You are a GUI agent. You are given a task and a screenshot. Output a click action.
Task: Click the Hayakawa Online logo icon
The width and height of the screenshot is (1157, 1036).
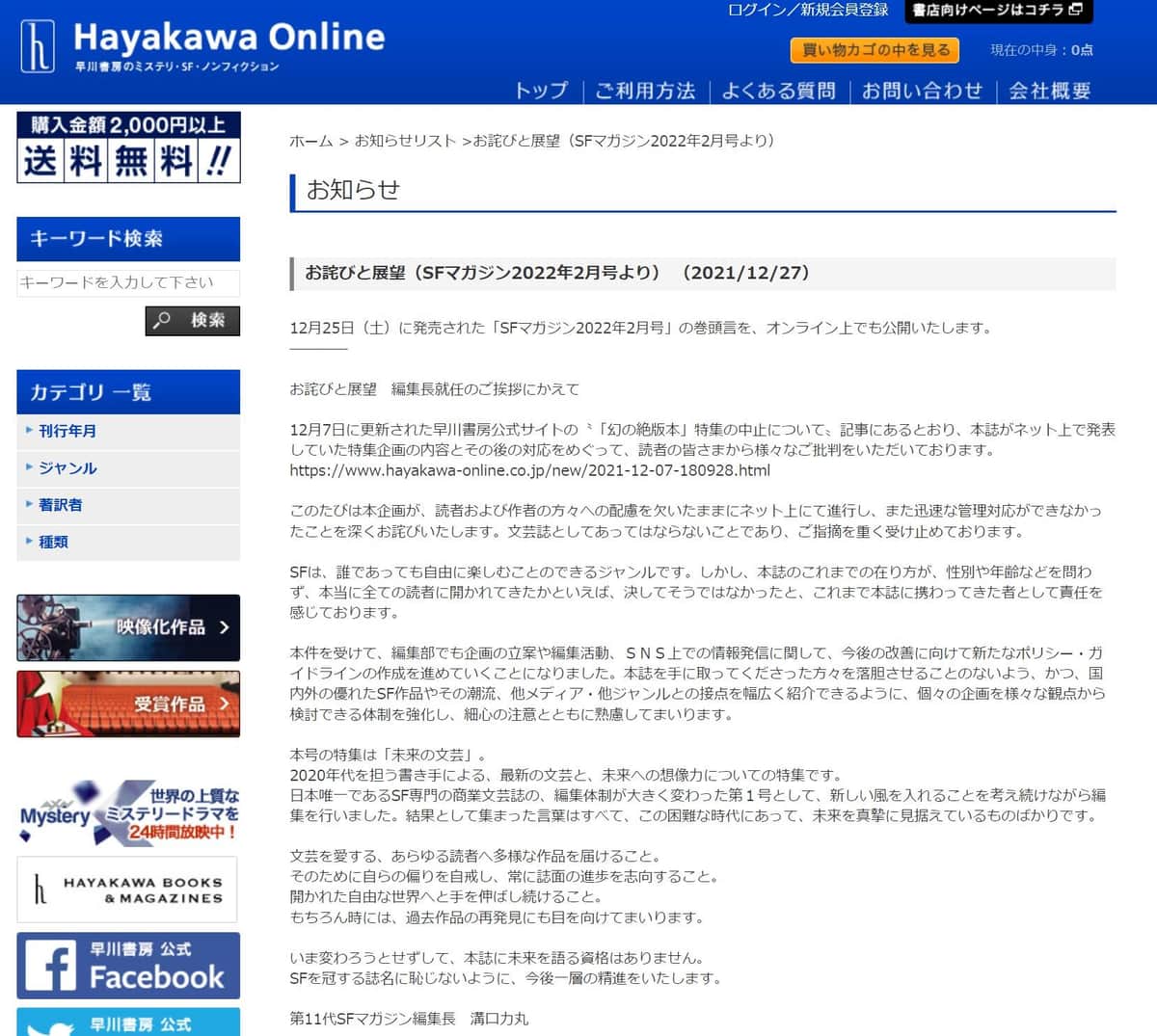[38, 46]
